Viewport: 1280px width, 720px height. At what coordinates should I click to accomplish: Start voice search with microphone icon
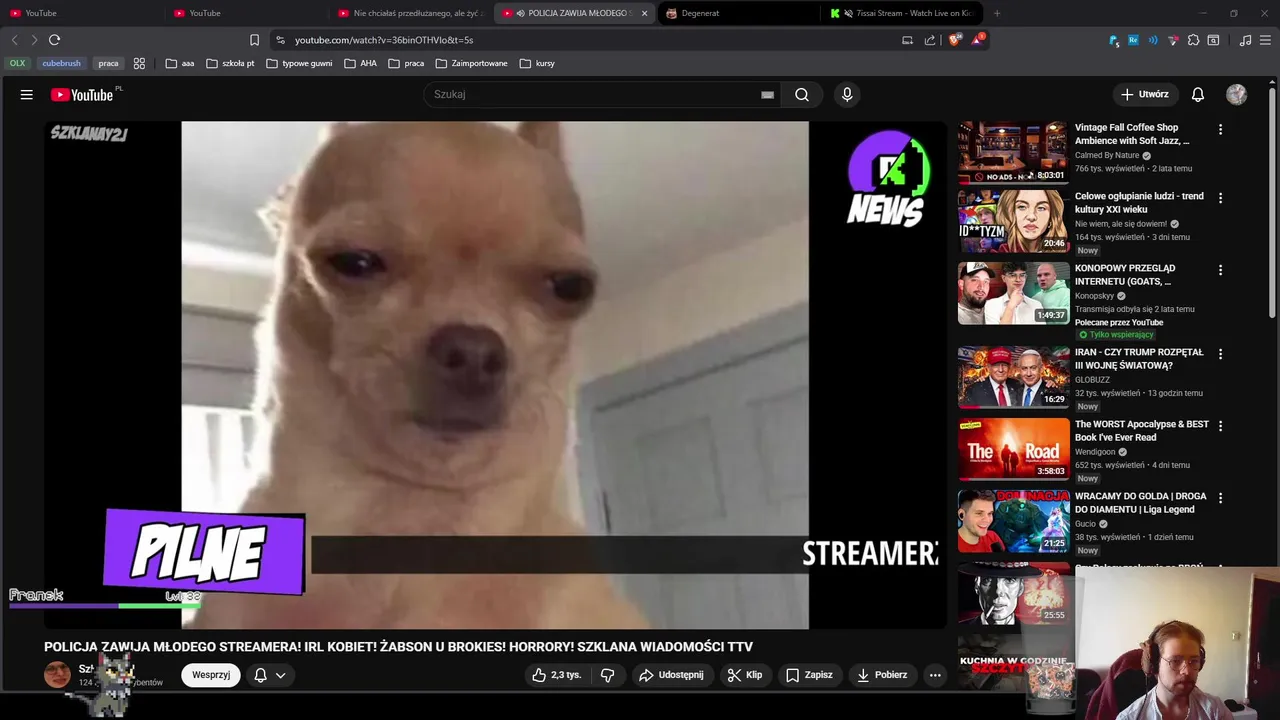(847, 95)
